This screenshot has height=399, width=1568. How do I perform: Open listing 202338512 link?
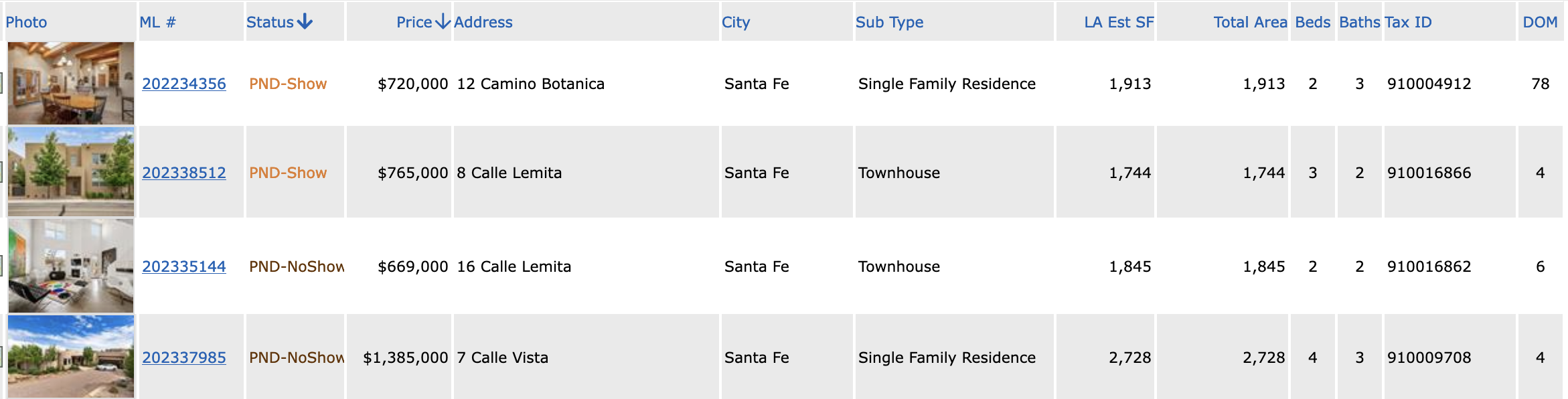pos(184,173)
